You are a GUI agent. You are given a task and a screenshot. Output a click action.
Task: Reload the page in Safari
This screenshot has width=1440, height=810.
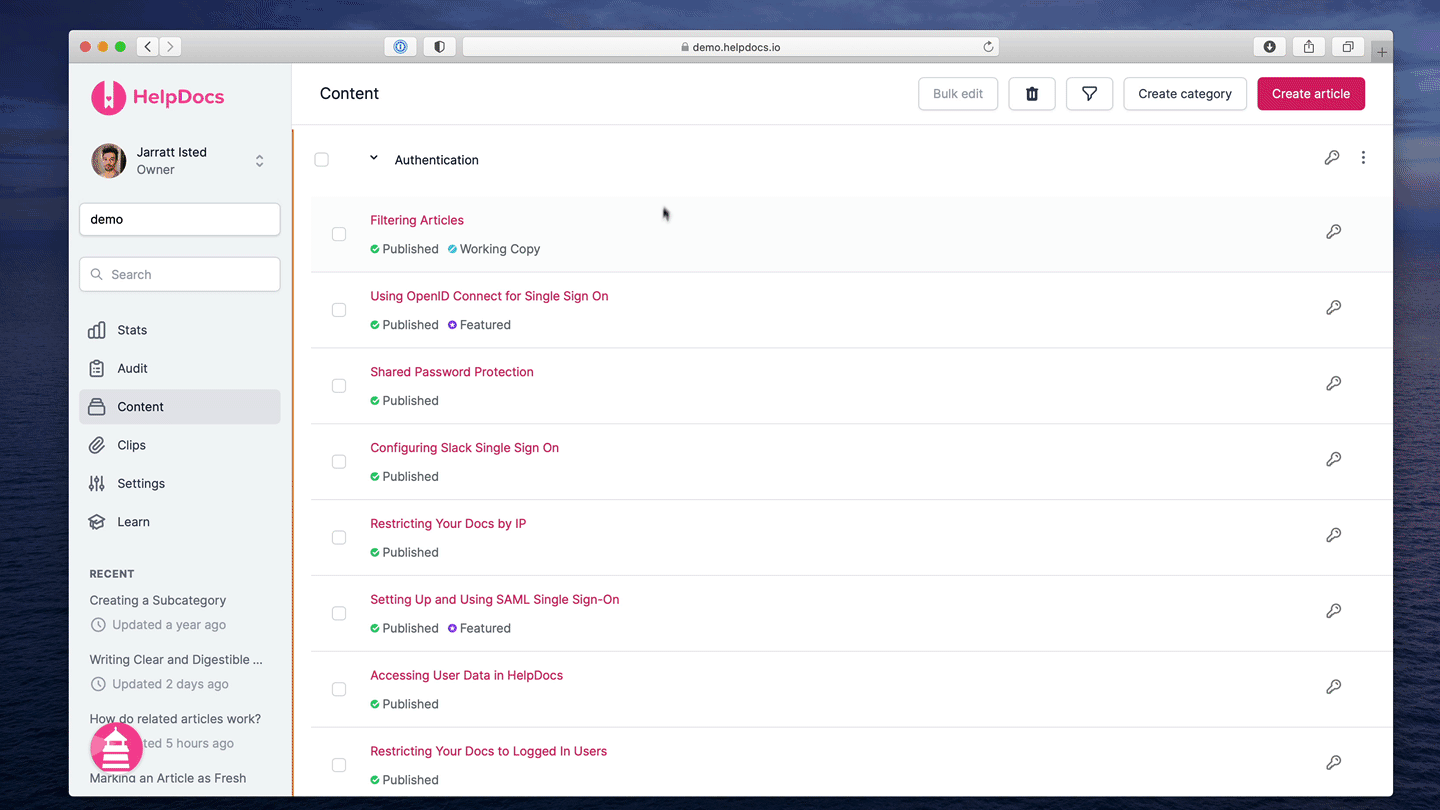click(988, 47)
